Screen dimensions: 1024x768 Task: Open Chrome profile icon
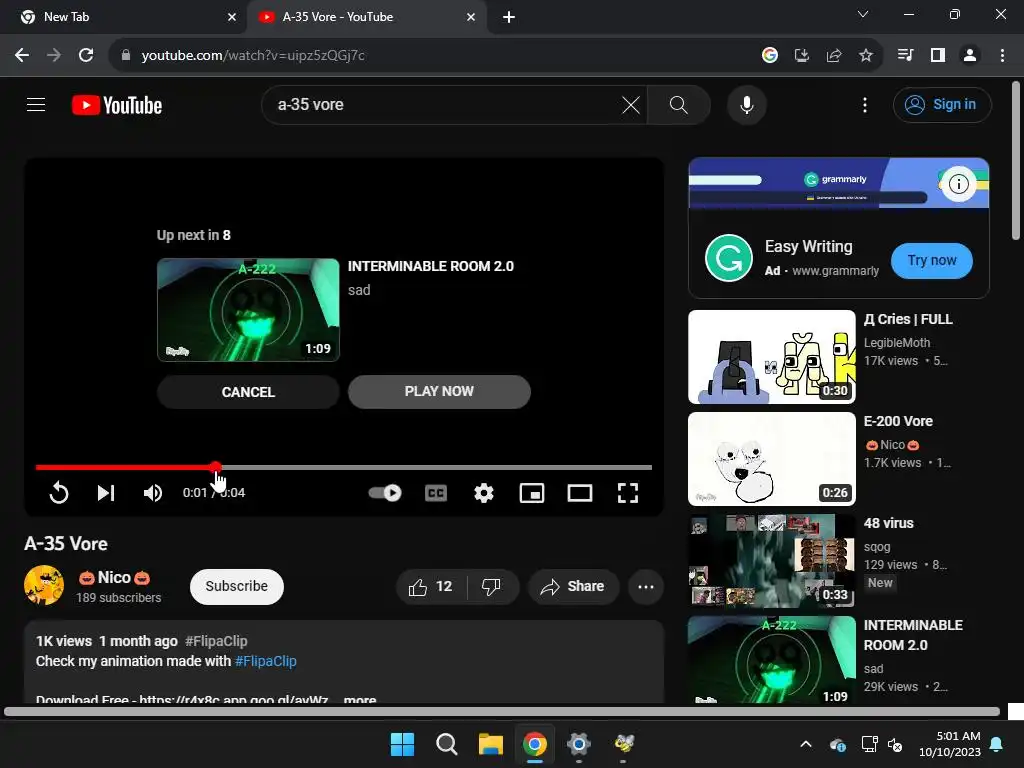click(970, 55)
